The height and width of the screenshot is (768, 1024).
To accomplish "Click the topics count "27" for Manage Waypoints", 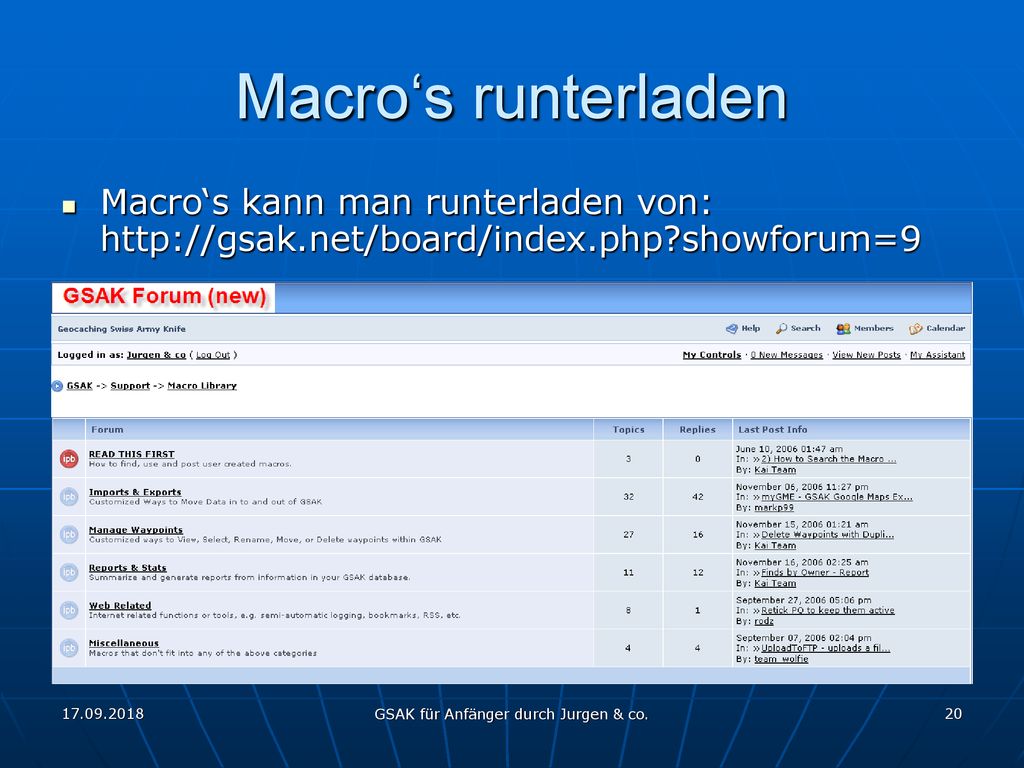I will click(628, 535).
